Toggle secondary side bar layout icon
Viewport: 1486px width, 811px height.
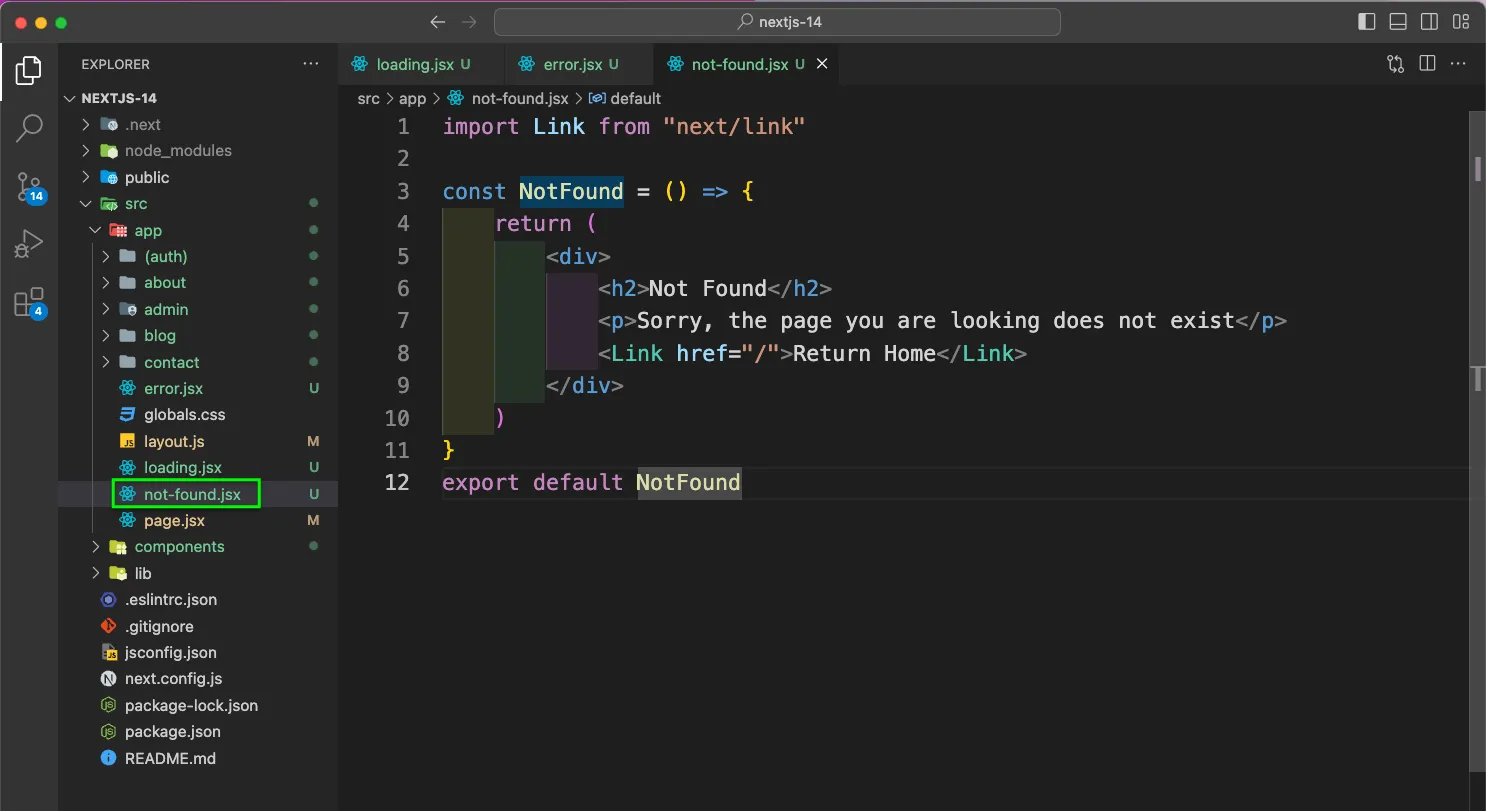click(x=1430, y=22)
